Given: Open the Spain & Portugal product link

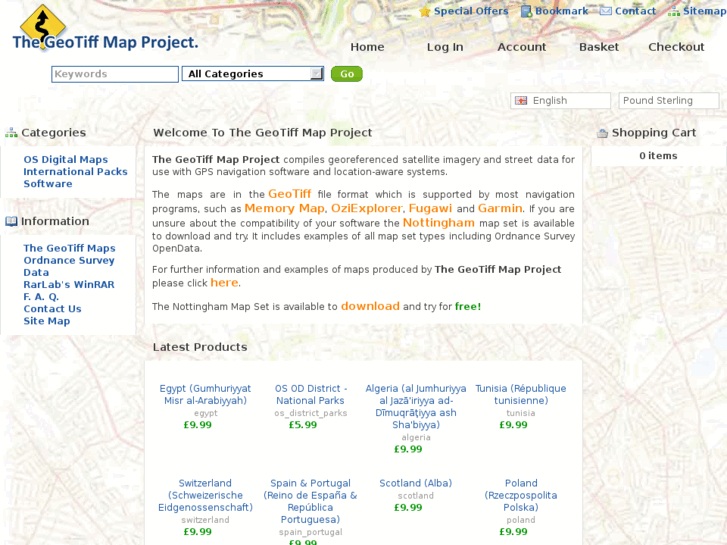Looking at the screenshot, I should coord(311,501).
